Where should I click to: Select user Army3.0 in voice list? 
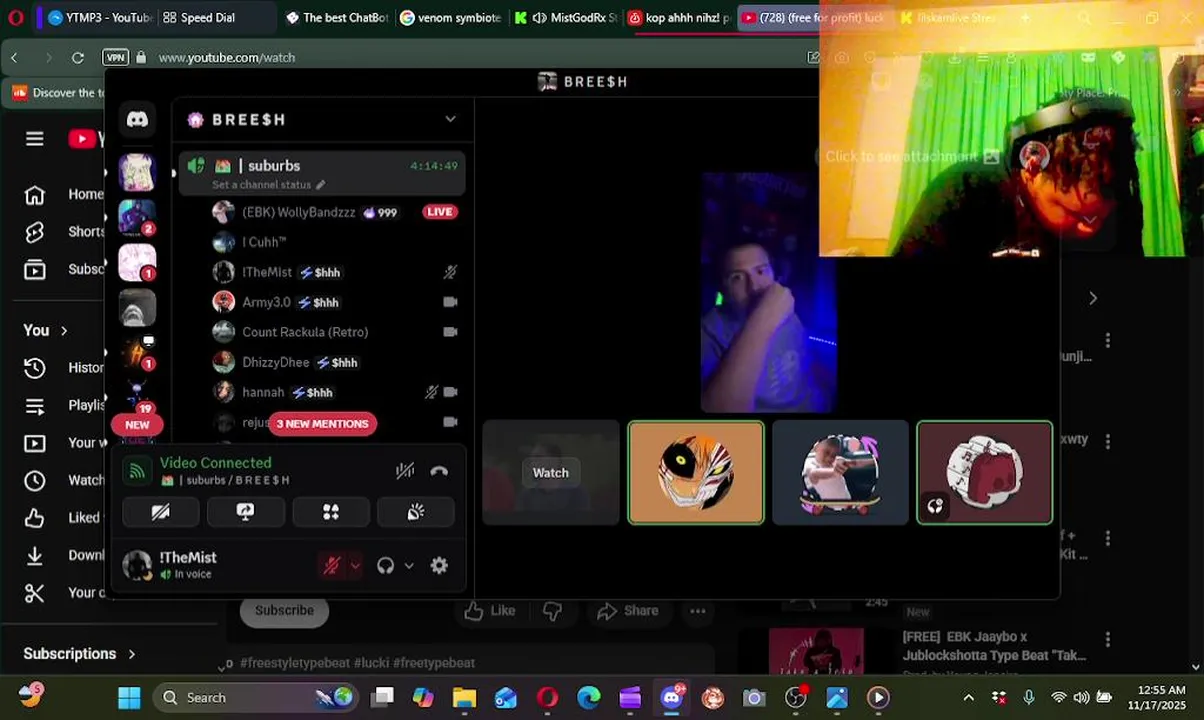click(266, 302)
